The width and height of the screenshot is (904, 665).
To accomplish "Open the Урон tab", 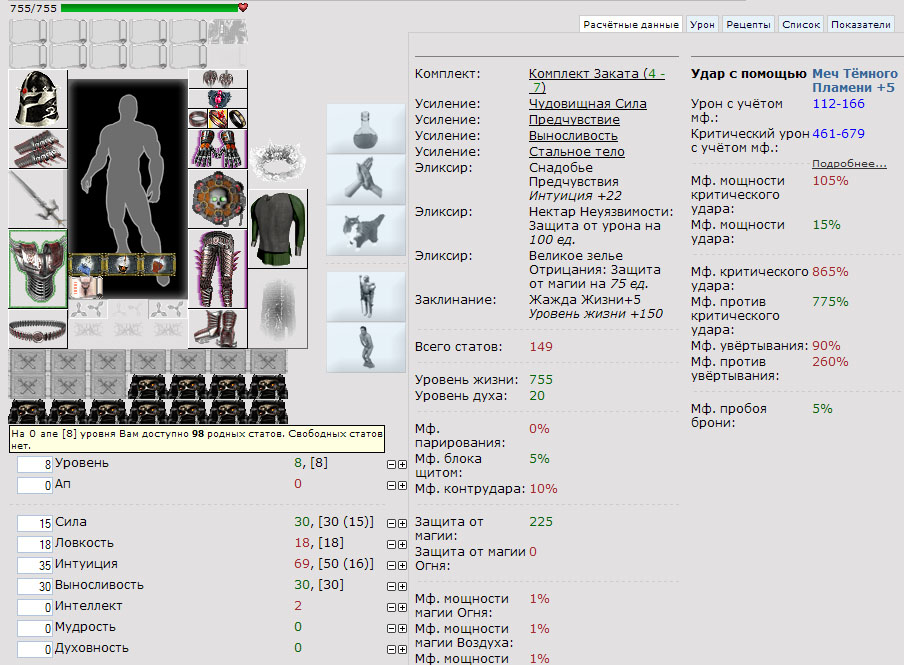I will tap(702, 24).
